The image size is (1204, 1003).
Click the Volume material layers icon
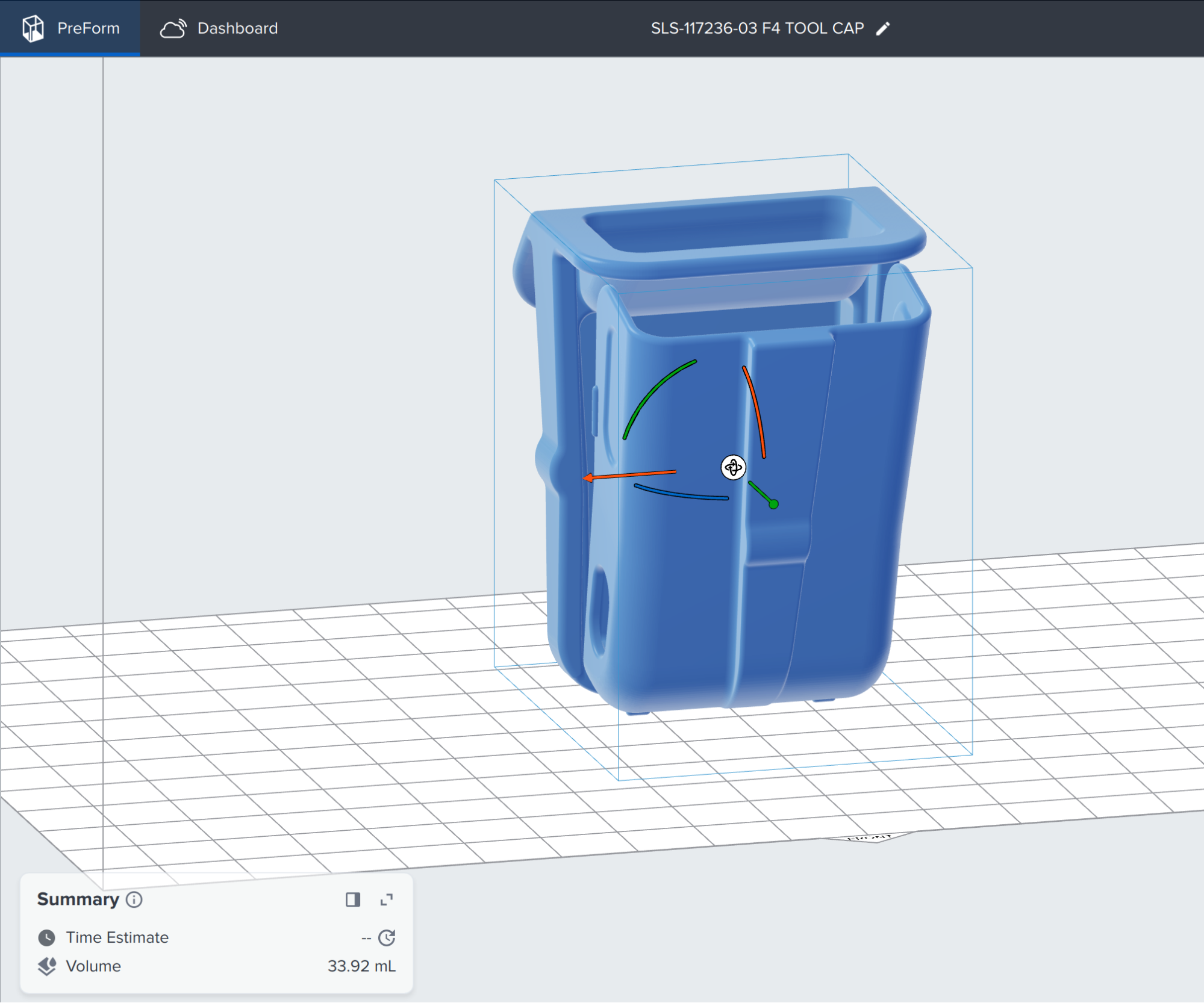click(x=47, y=966)
